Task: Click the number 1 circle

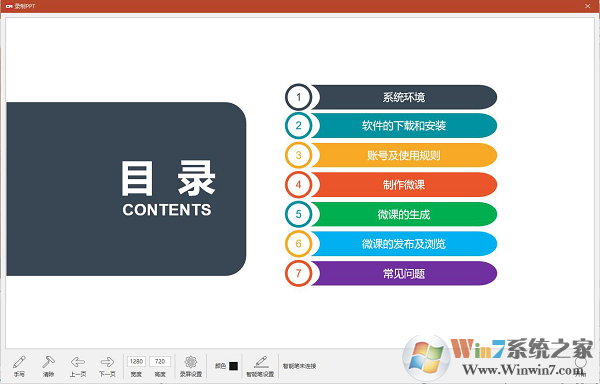Action: pos(298,97)
